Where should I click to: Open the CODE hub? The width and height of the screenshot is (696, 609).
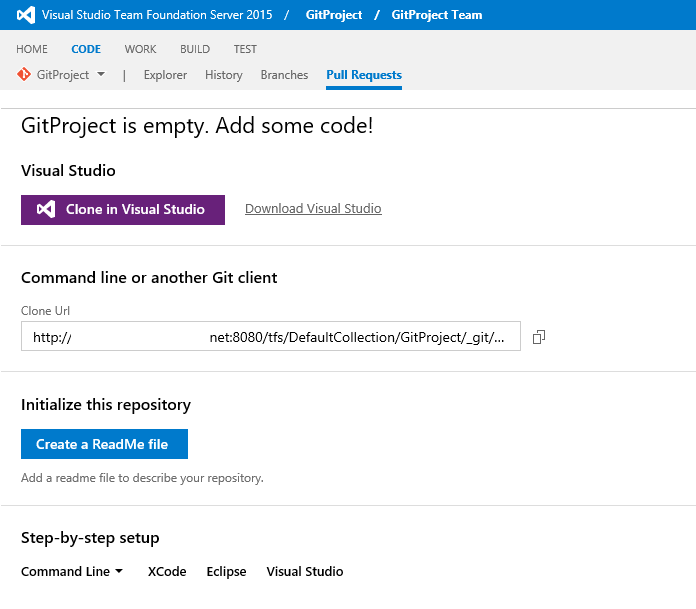tap(86, 49)
